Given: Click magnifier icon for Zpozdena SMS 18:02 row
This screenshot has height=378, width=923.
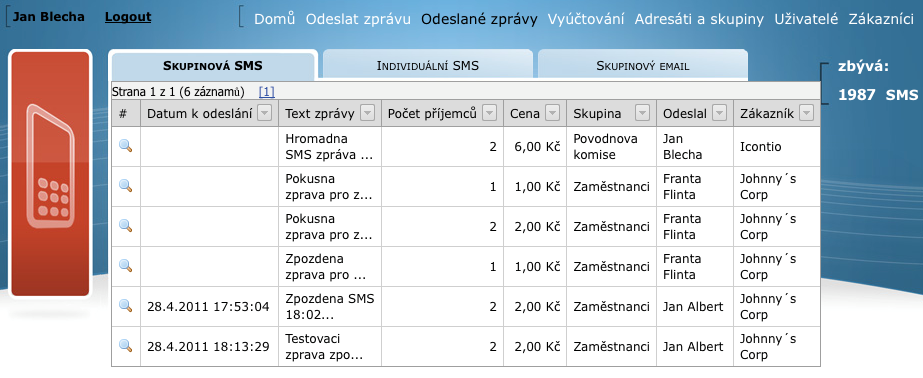Looking at the screenshot, I should point(125,306).
